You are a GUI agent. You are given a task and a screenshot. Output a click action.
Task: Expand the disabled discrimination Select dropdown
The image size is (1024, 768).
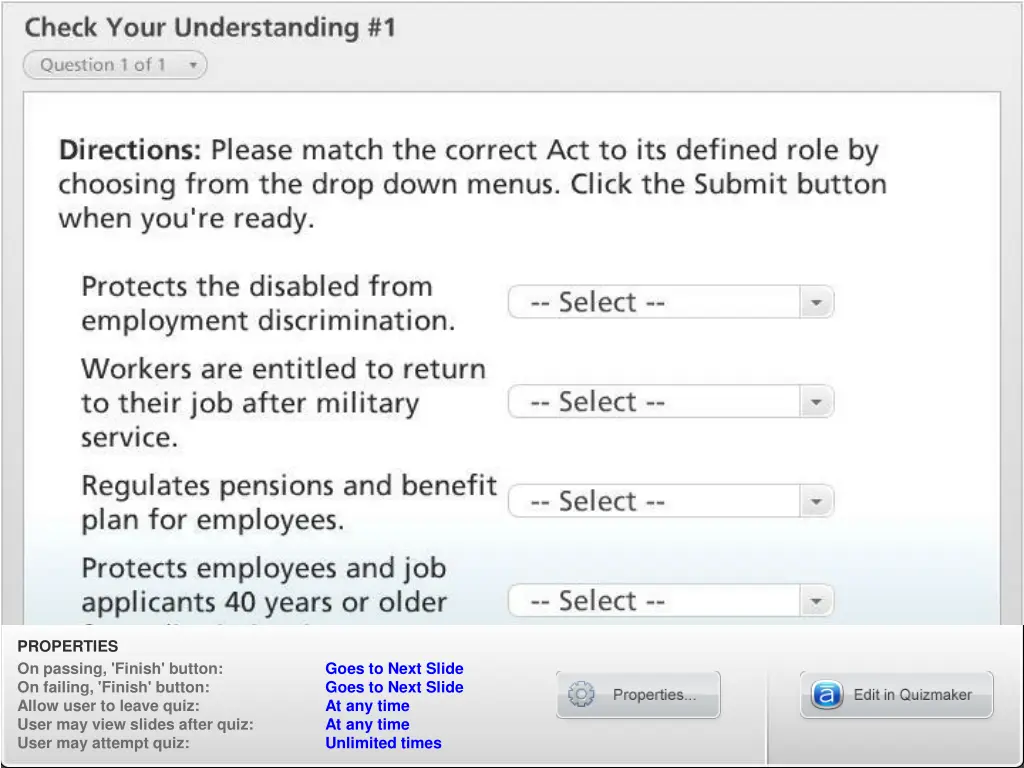[x=671, y=302]
